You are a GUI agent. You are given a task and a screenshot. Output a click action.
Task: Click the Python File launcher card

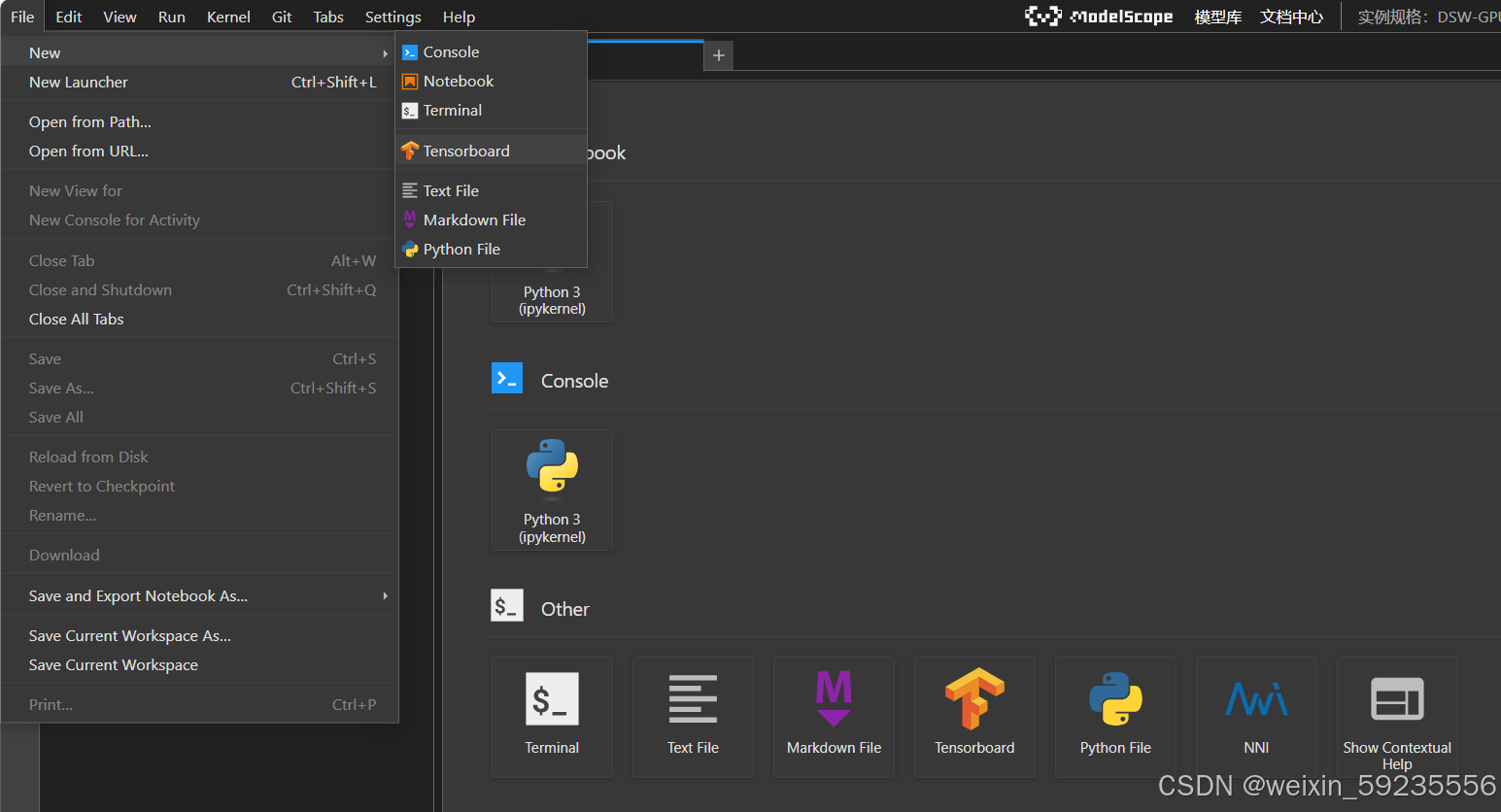coord(1115,716)
